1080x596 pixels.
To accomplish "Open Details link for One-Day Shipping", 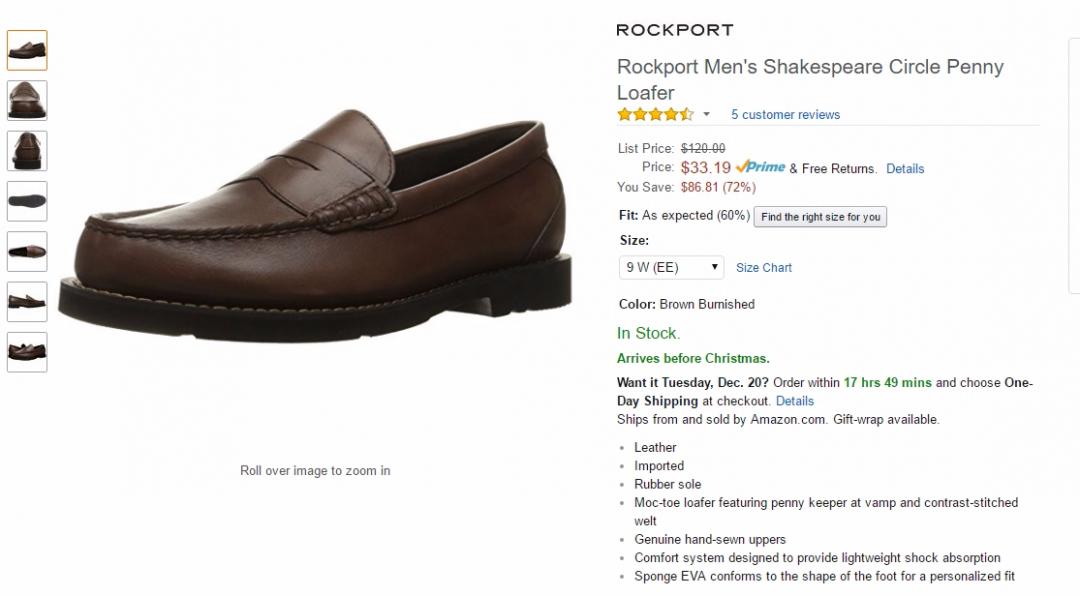I will (x=795, y=401).
